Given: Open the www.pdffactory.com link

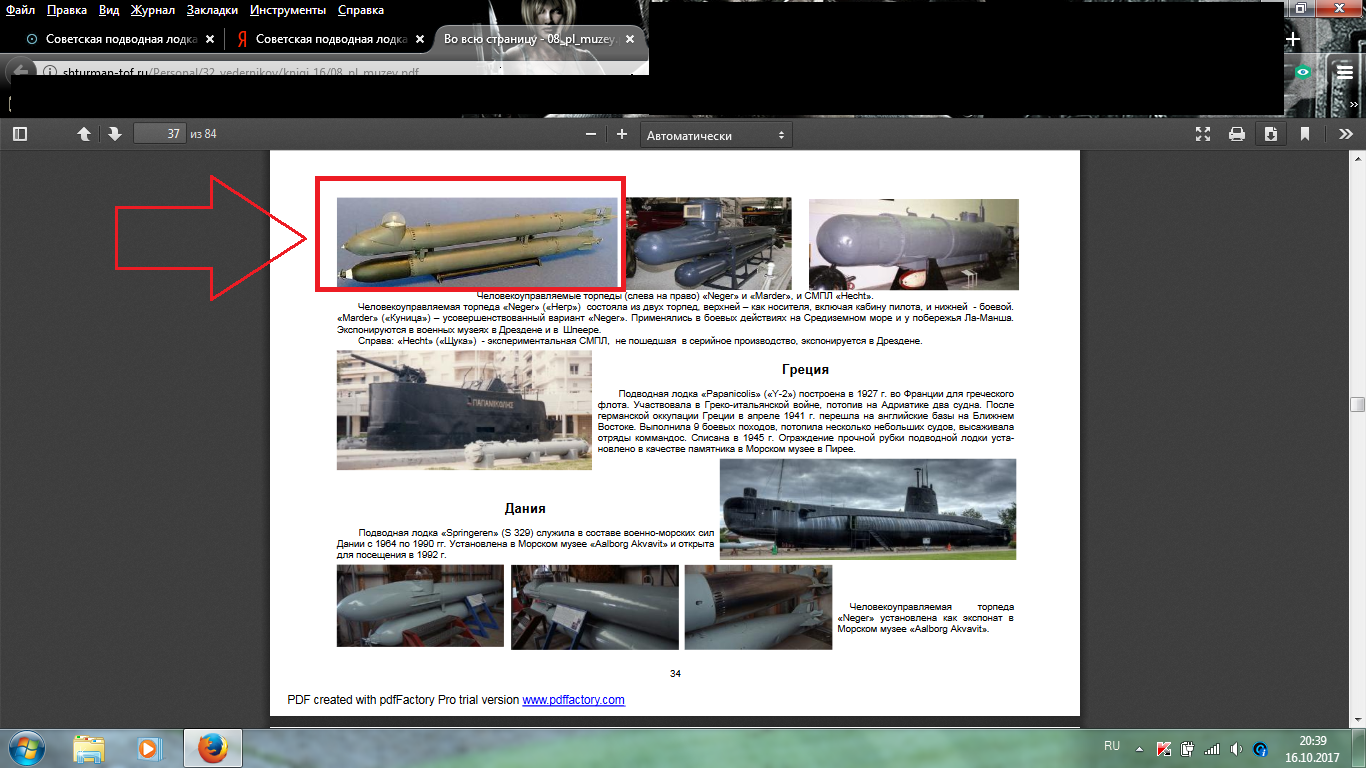Looking at the screenshot, I should 573,700.
